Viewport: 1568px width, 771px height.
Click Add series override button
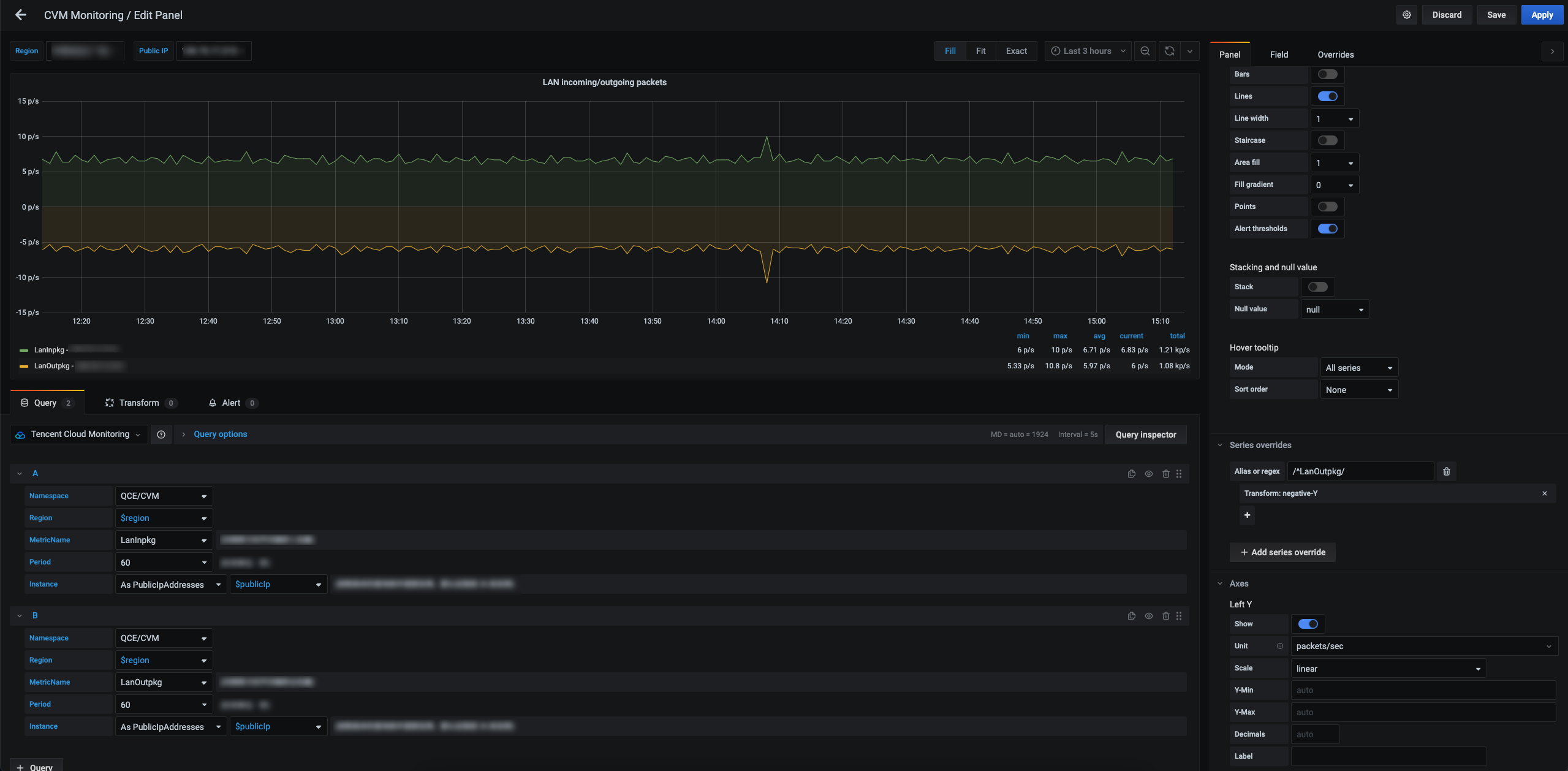coord(1282,552)
